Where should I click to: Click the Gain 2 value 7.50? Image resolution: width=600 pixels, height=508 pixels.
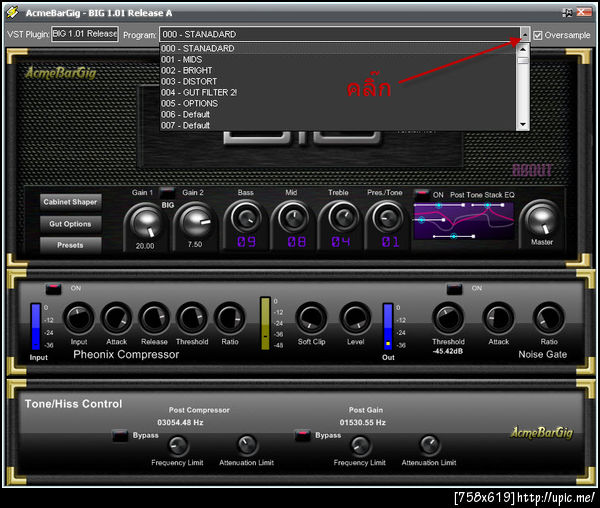pyautogui.click(x=195, y=244)
